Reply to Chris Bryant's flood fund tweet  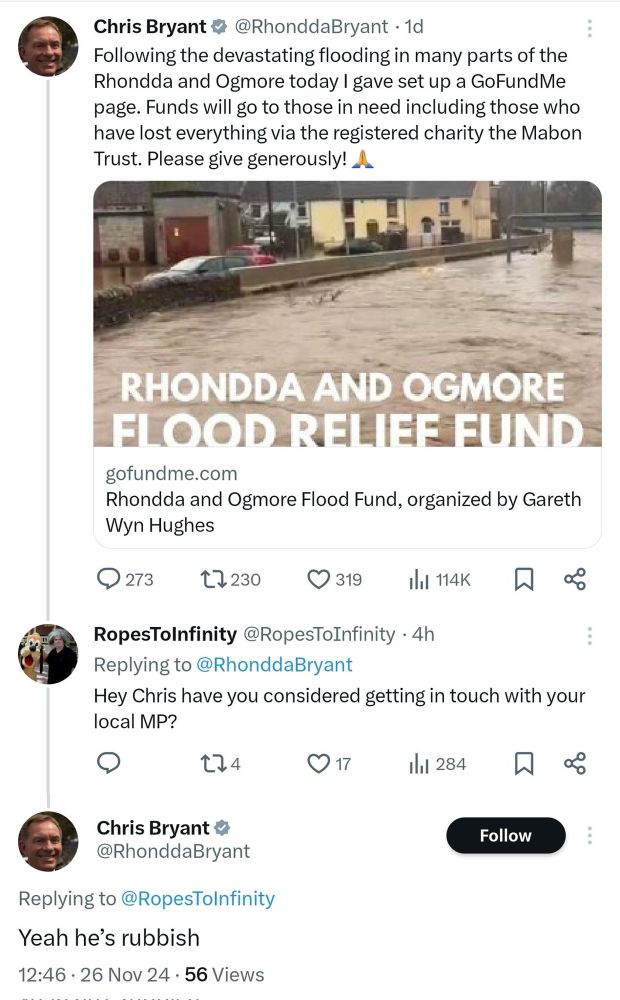click(x=109, y=579)
